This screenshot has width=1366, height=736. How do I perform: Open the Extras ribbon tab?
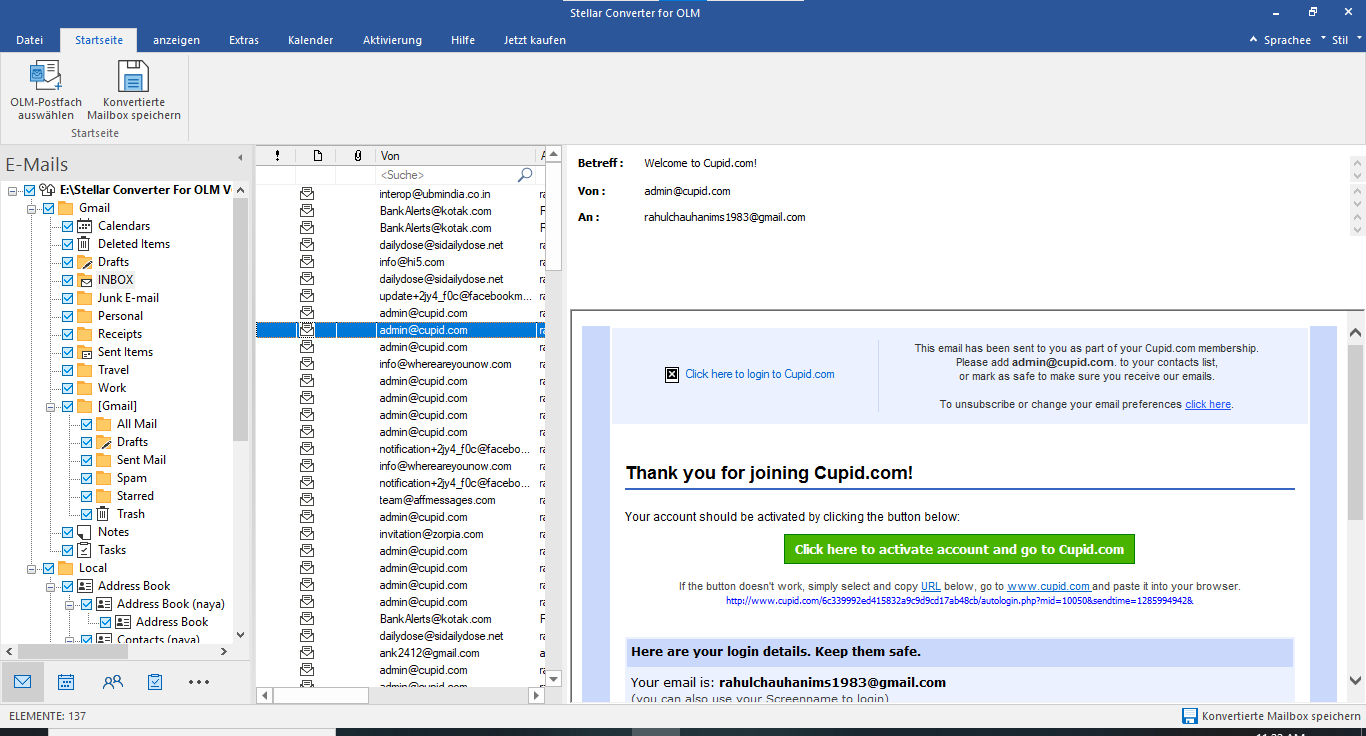click(243, 40)
